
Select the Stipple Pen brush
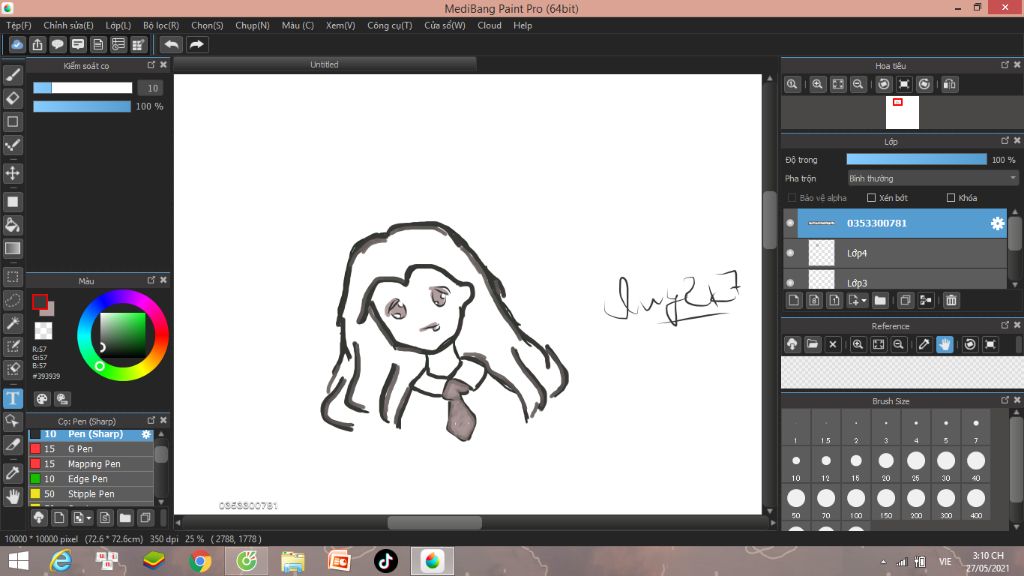tap(91, 494)
